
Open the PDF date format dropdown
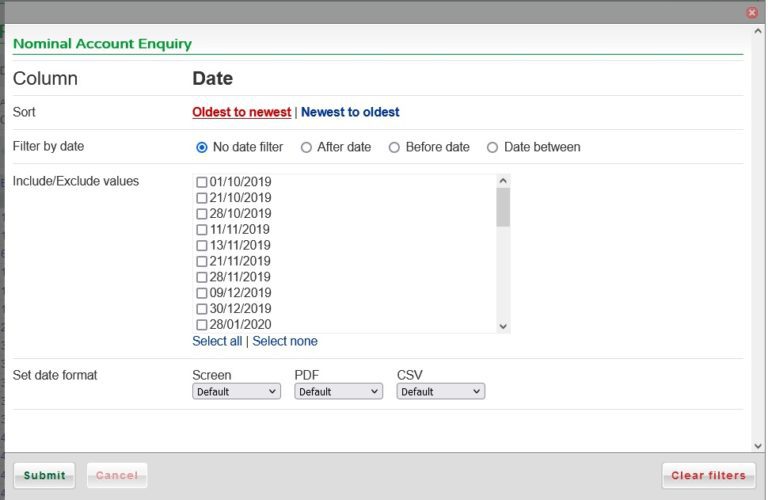[338, 392]
